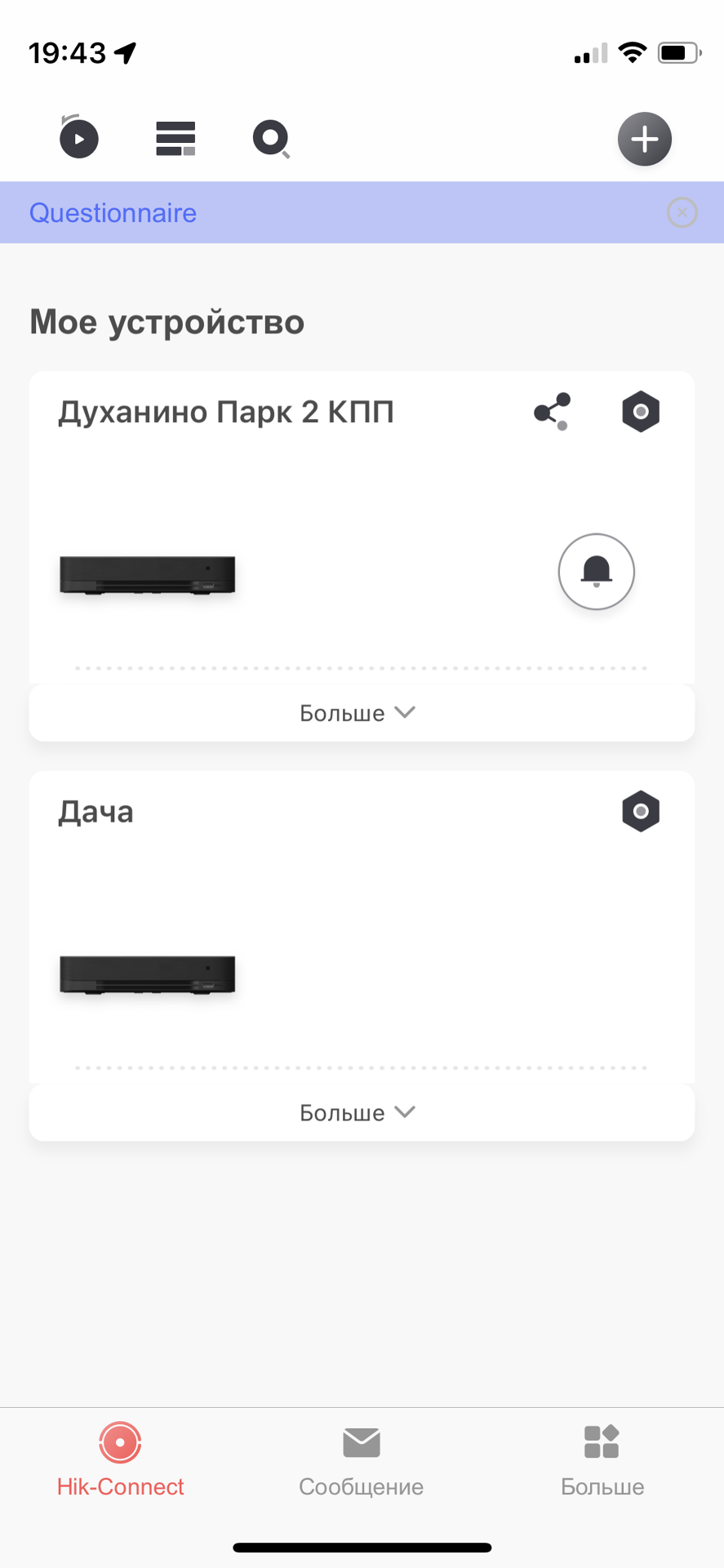Tap the Духанино Парк 2 КПП recorder thumbnail
Screen dimensions: 724x1568
click(x=148, y=575)
